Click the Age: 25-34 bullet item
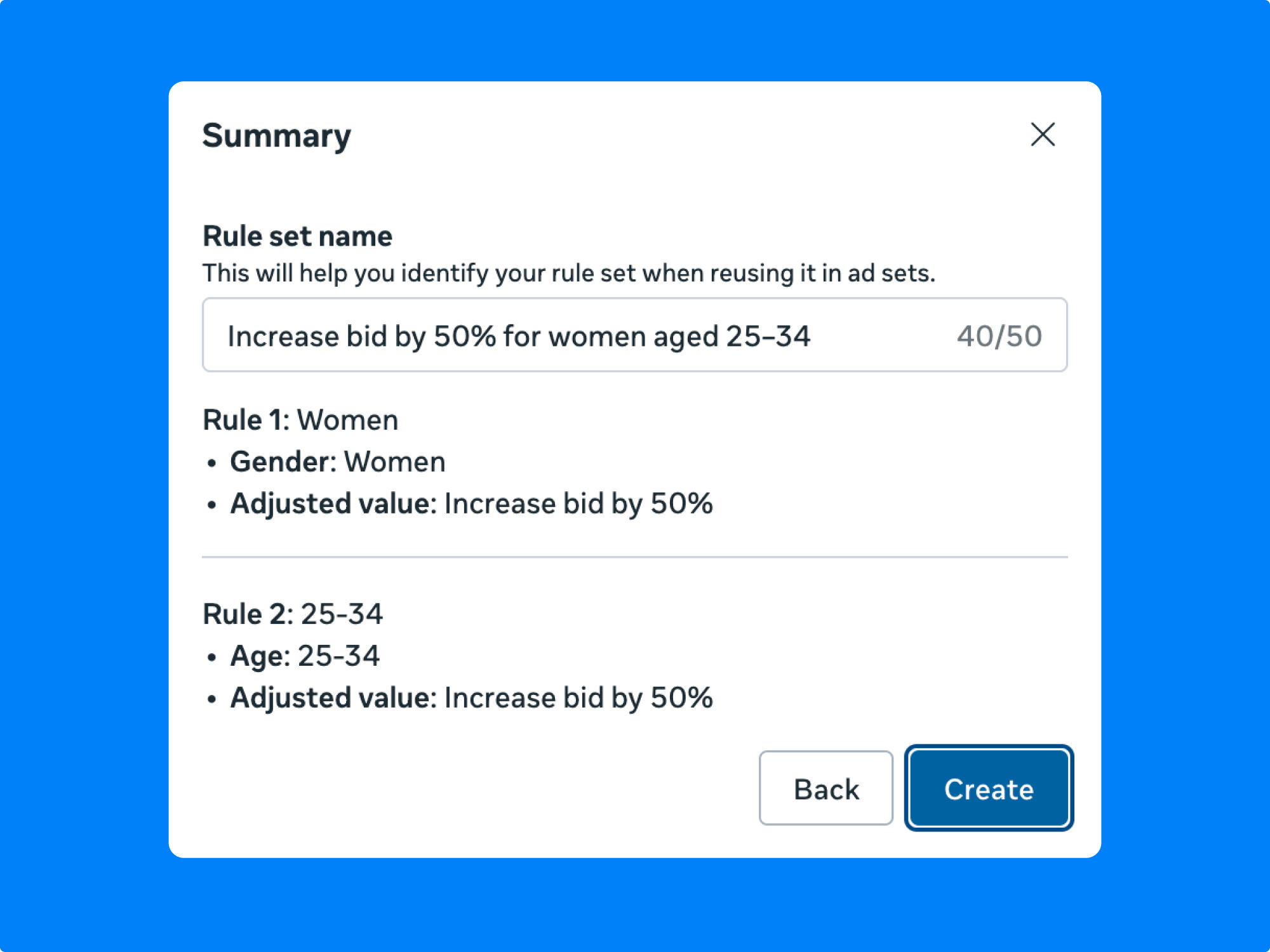Viewport: 1270px width, 952px height. point(305,656)
